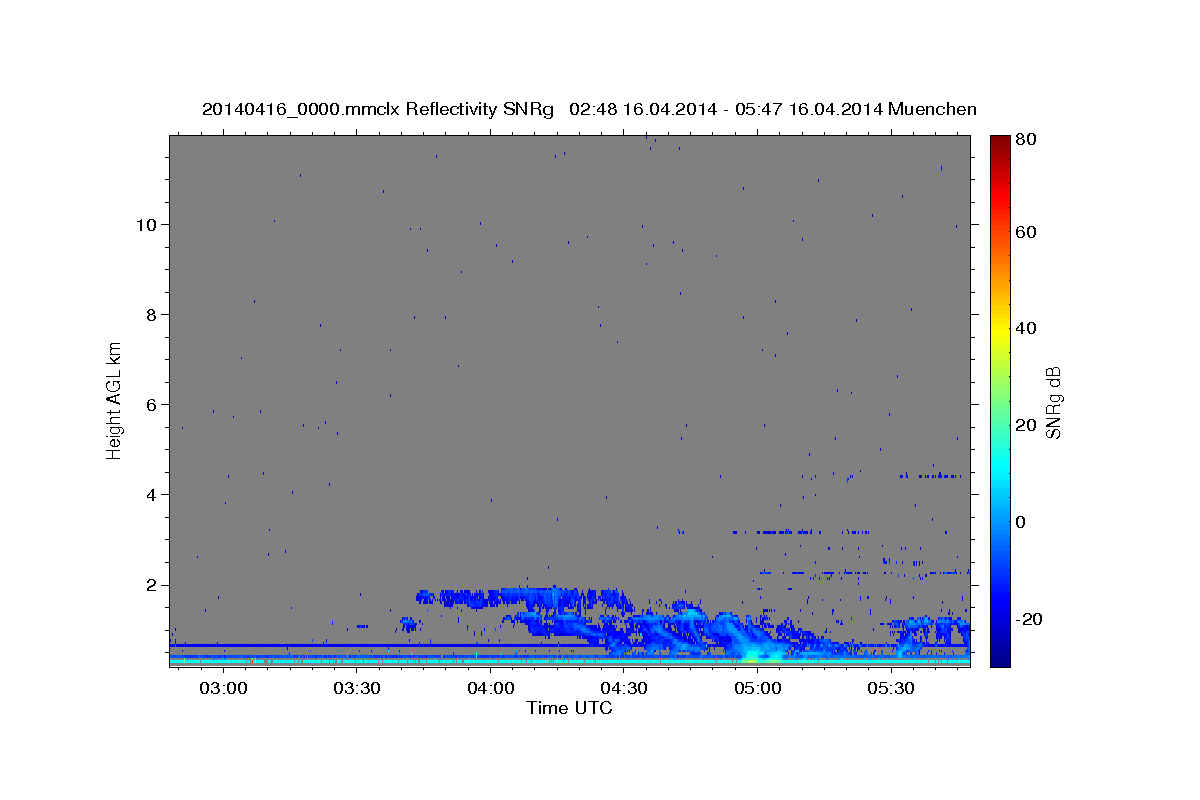Click the 04:00 time tick label
Image resolution: width=1200 pixels, height=800 pixels.
click(490, 689)
